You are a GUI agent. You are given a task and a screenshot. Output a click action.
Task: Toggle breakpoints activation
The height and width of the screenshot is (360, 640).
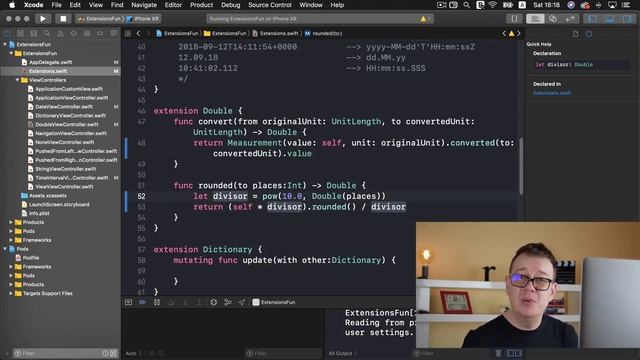(142, 302)
